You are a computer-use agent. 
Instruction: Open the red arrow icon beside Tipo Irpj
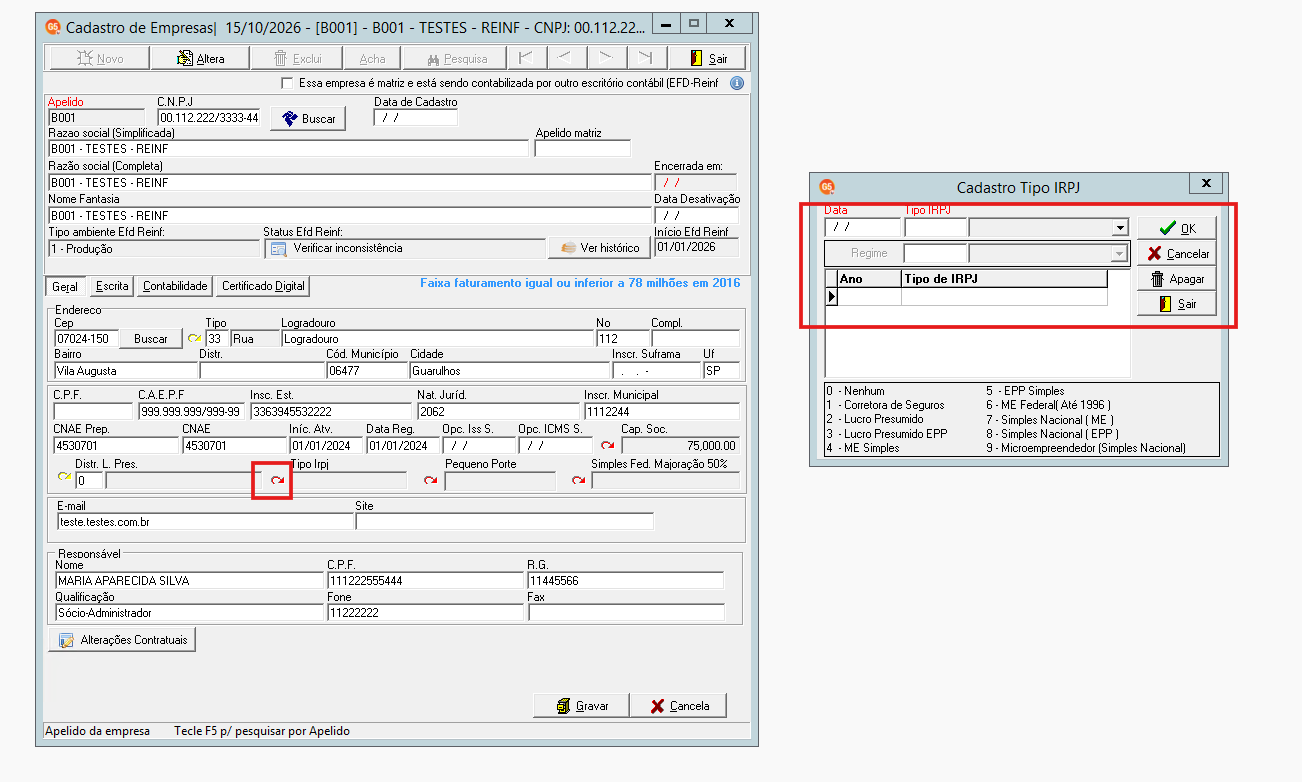[277, 481]
